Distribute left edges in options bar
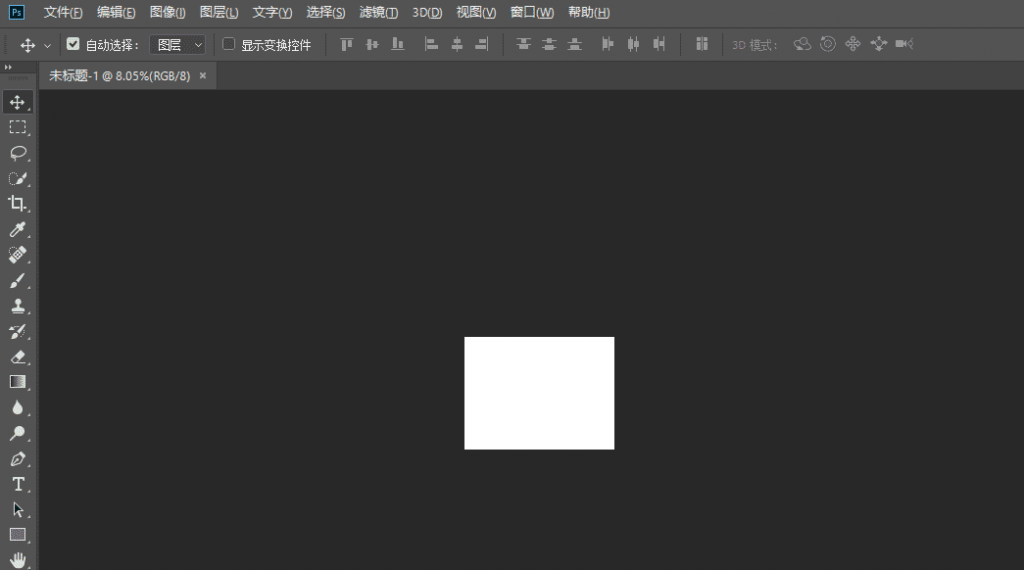Screen dimensions: 1024x570 [x=608, y=44]
